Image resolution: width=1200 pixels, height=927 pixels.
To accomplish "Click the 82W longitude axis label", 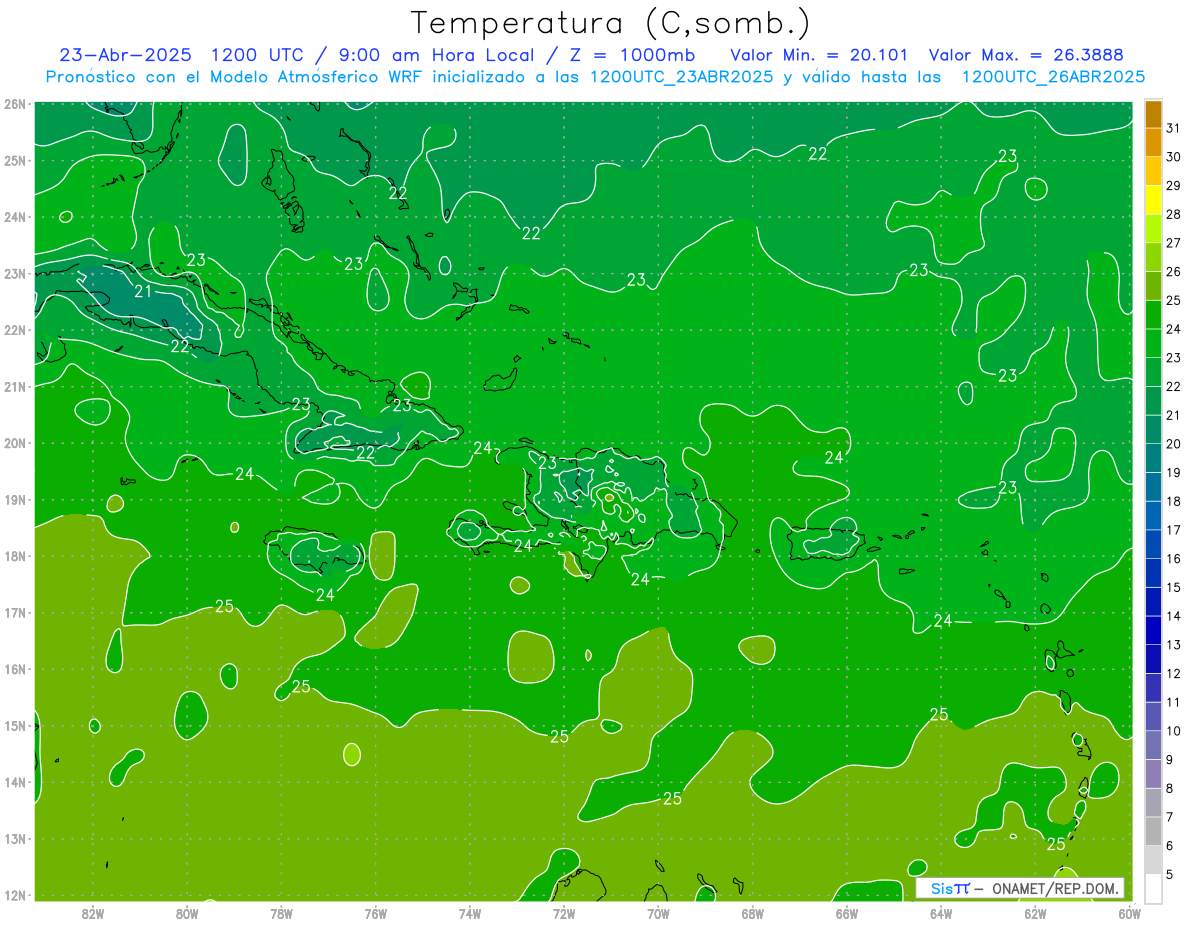I will coord(92,913).
